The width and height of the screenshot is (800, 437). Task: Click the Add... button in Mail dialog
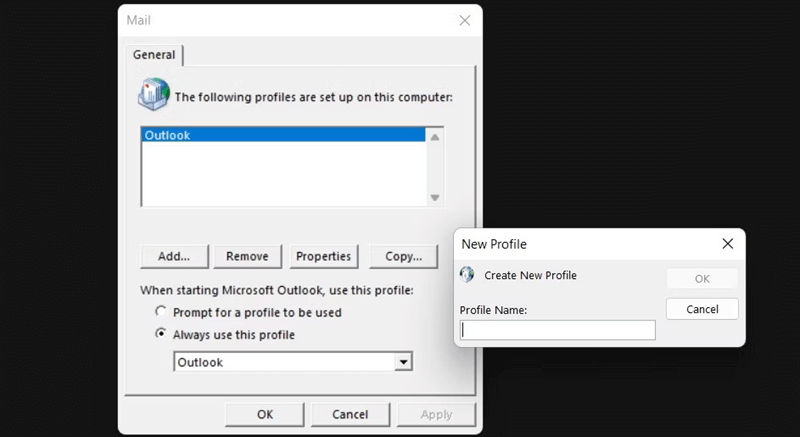pyautogui.click(x=174, y=256)
